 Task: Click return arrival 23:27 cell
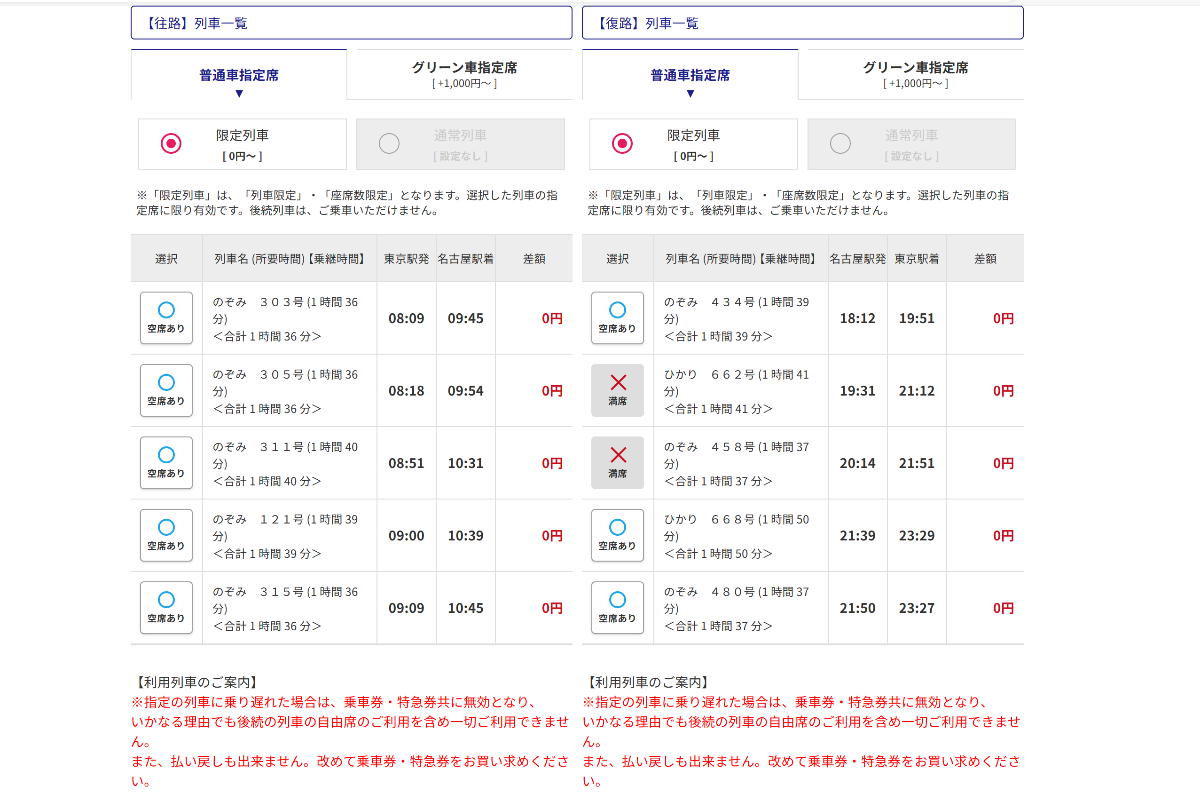pyautogui.click(x=917, y=607)
